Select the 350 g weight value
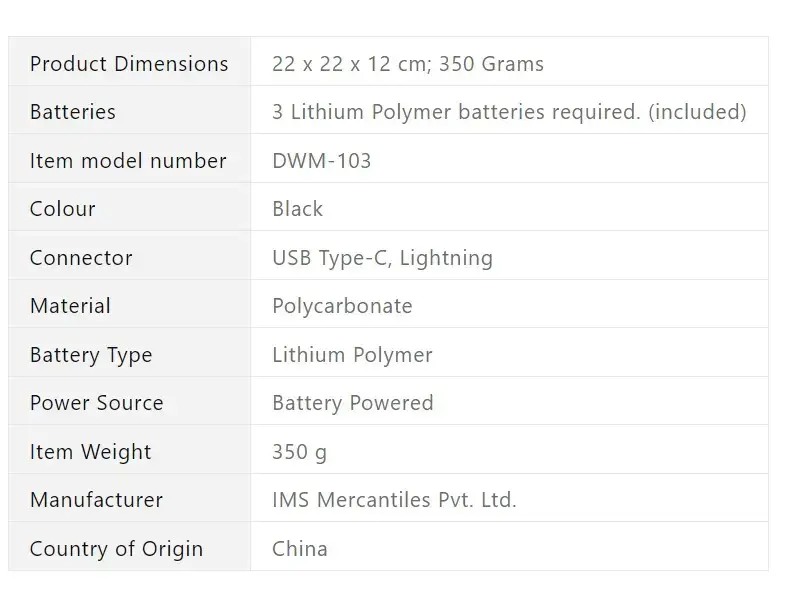 299,452
